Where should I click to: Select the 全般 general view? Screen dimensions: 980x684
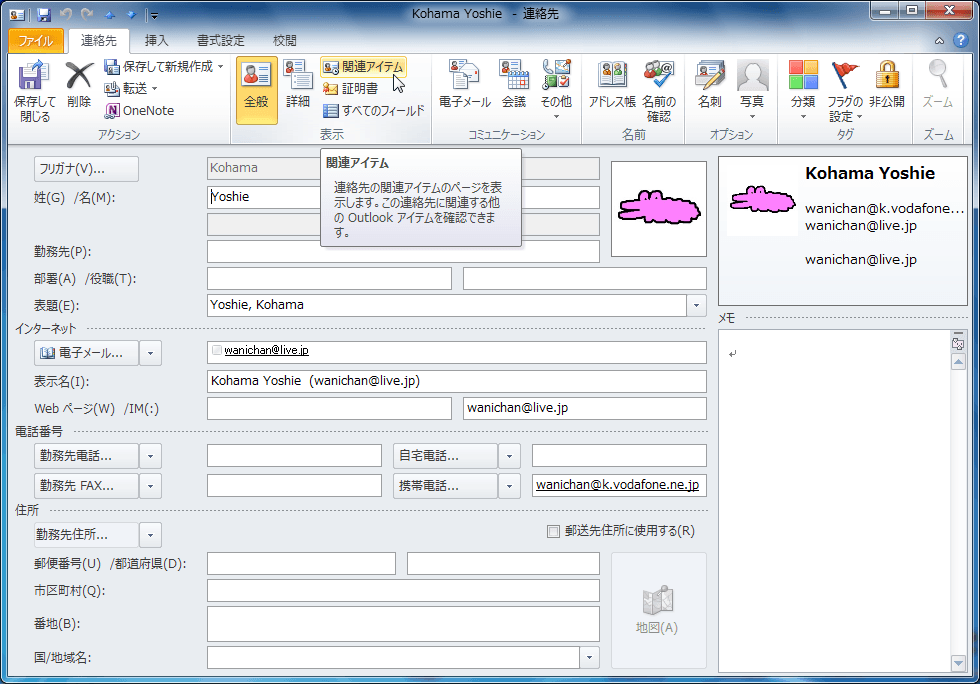[257, 91]
